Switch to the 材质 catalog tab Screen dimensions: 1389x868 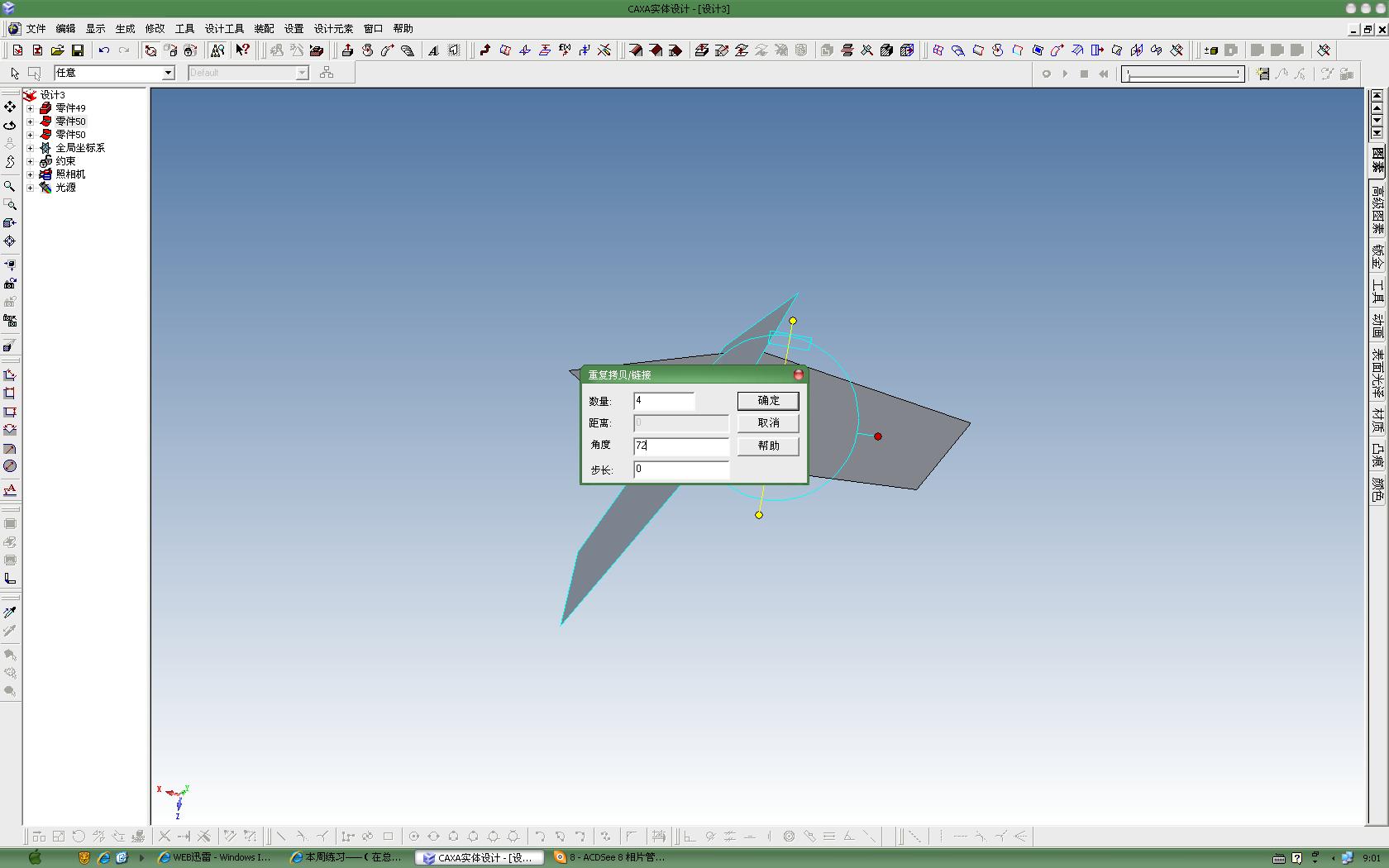[x=1377, y=421]
